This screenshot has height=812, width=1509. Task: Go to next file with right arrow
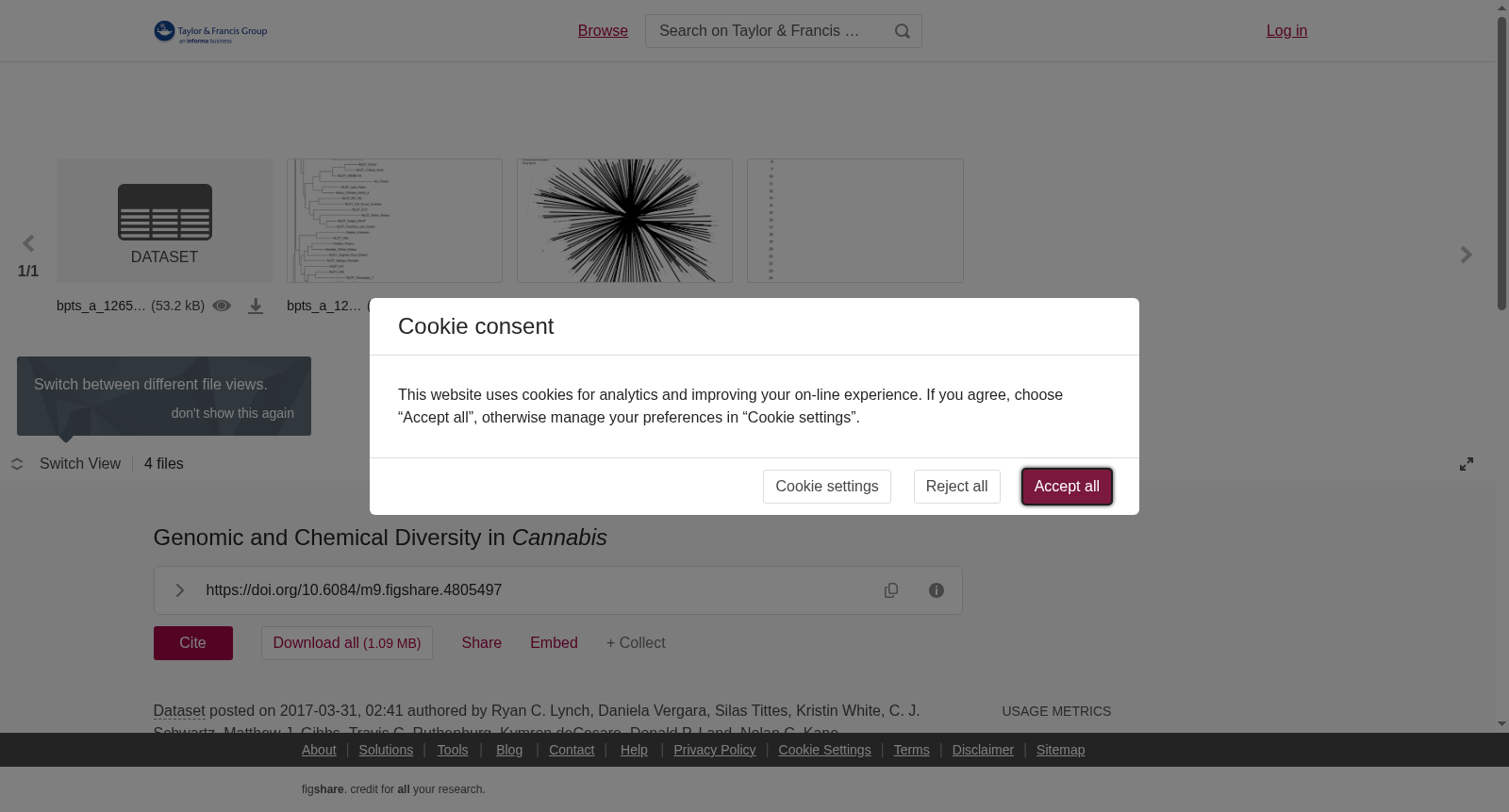1466,255
